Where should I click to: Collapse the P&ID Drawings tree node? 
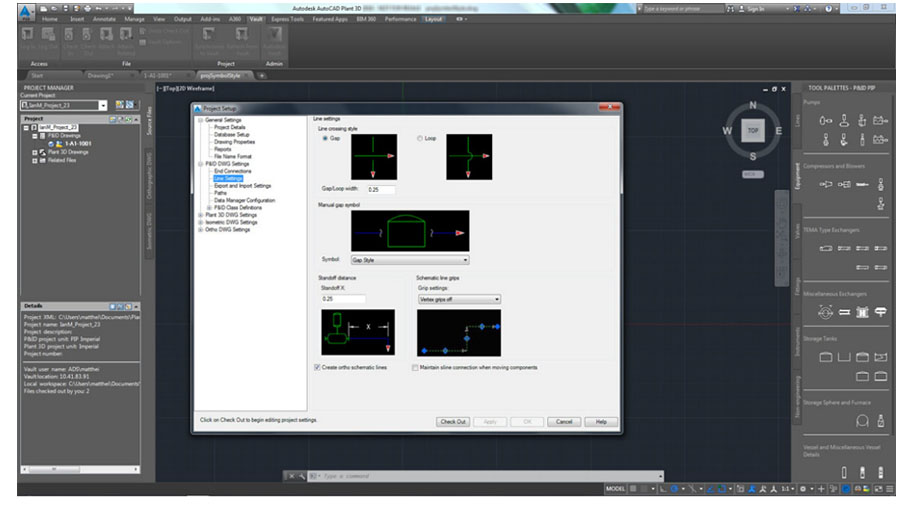pos(34,136)
